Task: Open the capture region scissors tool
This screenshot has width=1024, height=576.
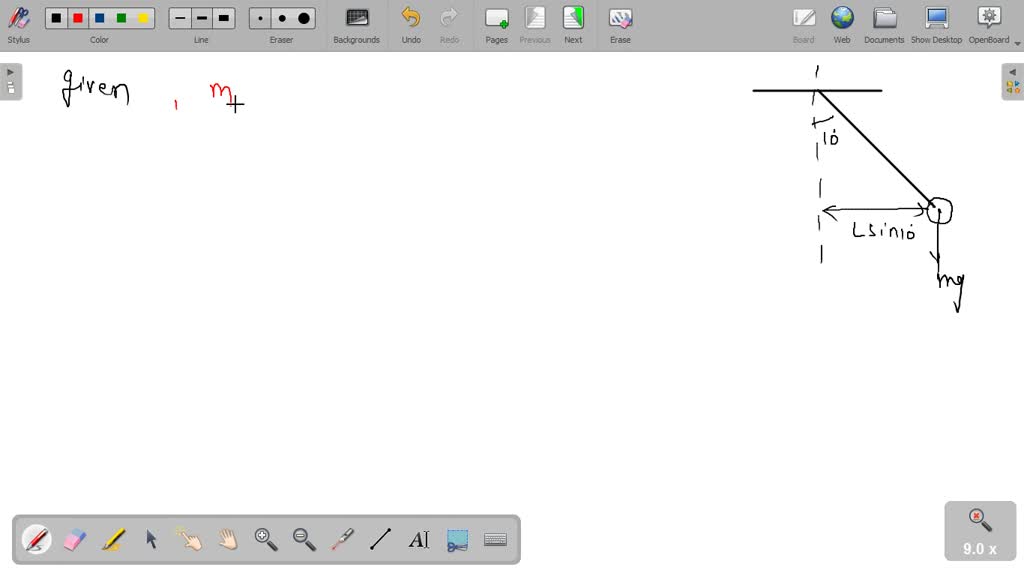Action: [x=457, y=540]
